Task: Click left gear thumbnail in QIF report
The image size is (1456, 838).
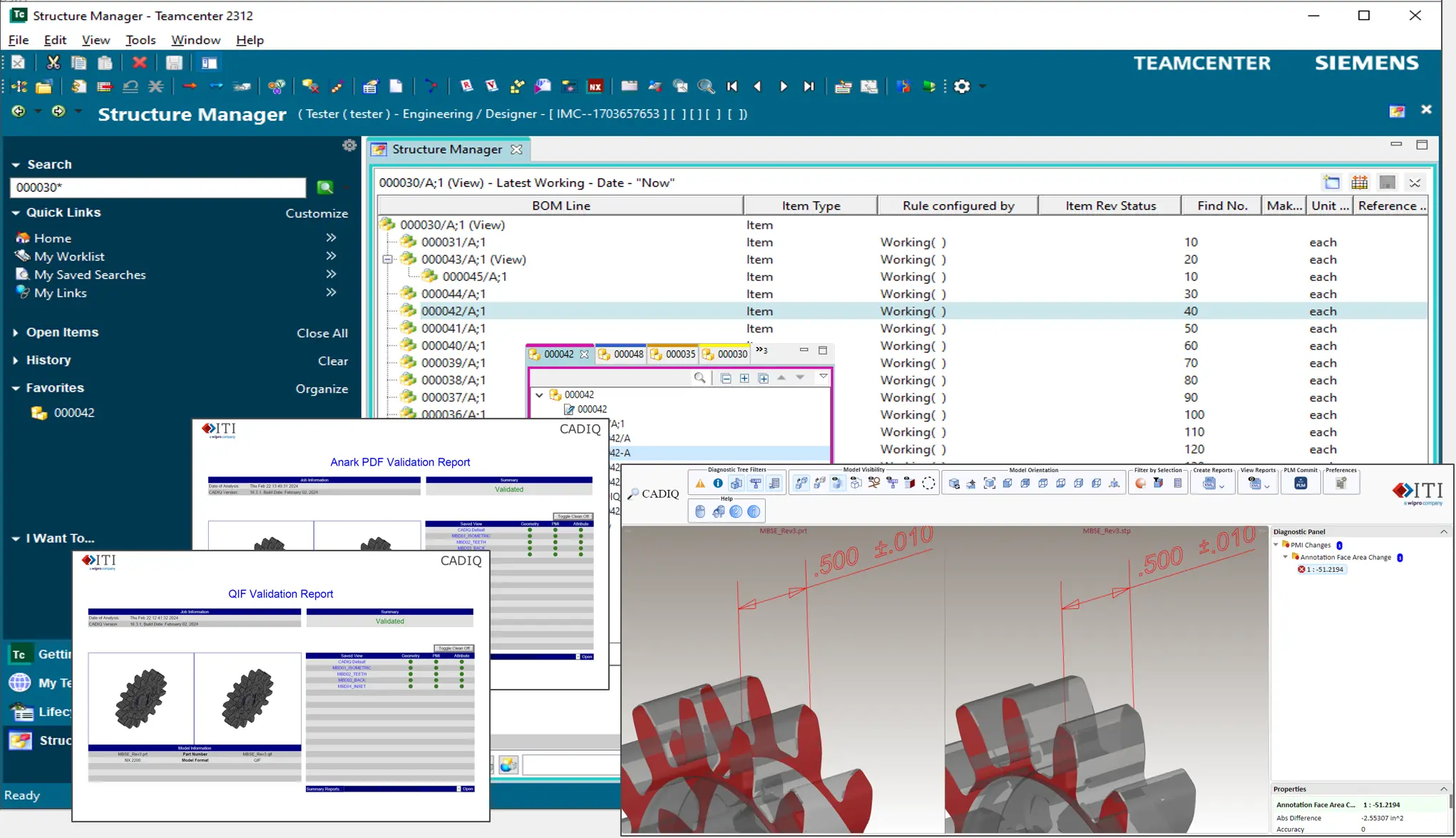Action: (x=141, y=698)
